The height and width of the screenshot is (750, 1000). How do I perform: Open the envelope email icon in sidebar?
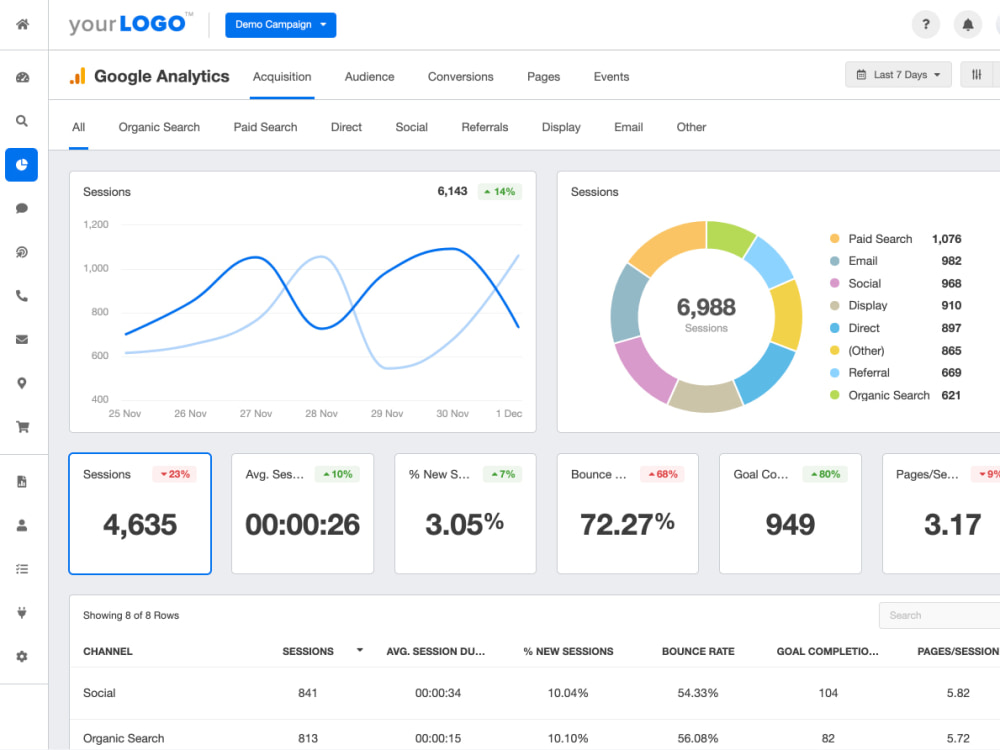pyautogui.click(x=22, y=339)
